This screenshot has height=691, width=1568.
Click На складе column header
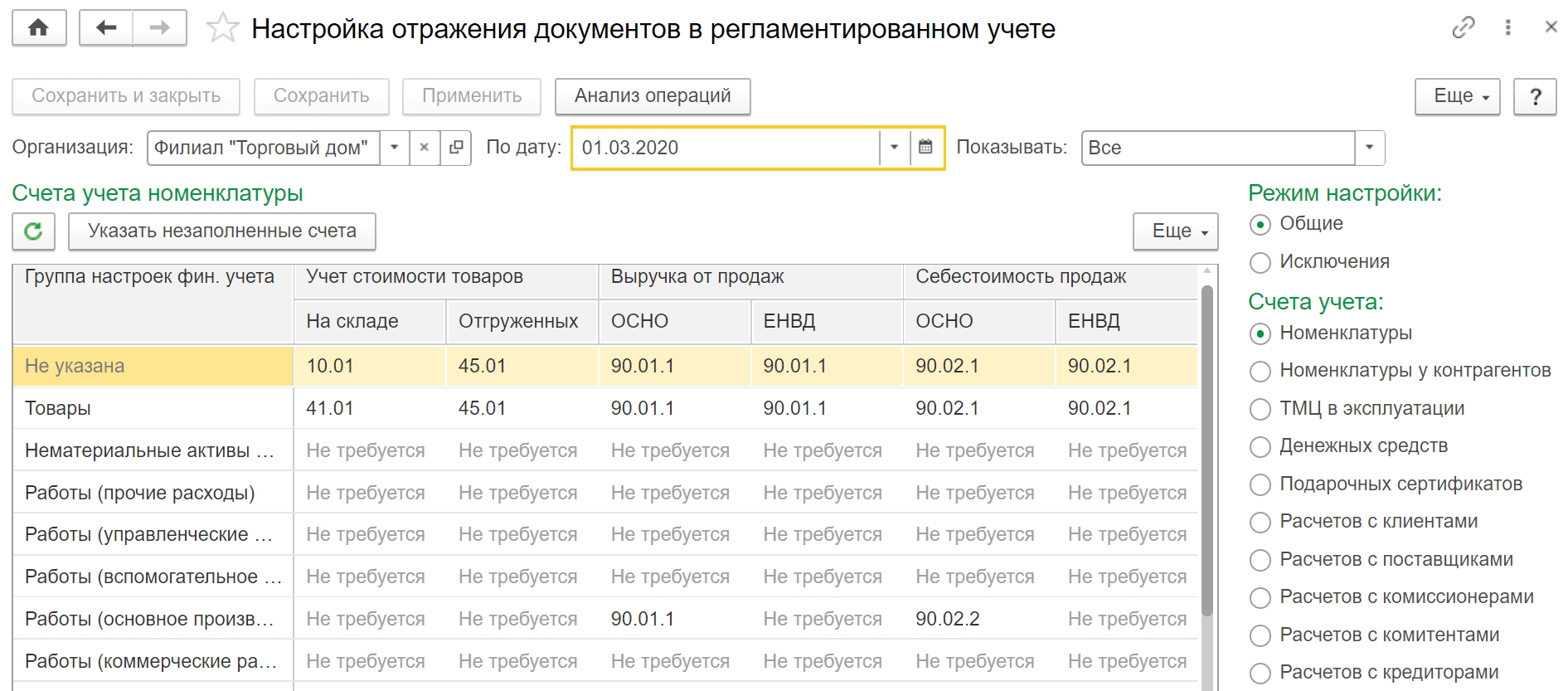370,321
